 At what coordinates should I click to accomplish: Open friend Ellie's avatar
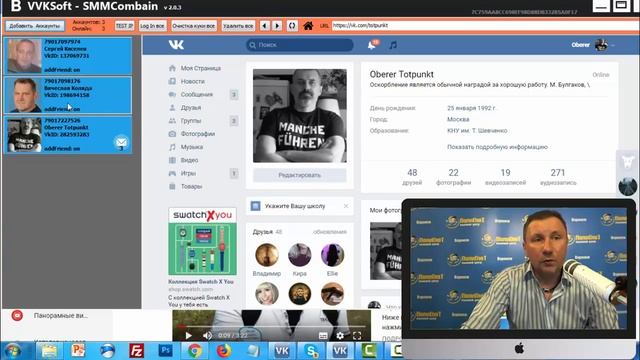point(332,255)
